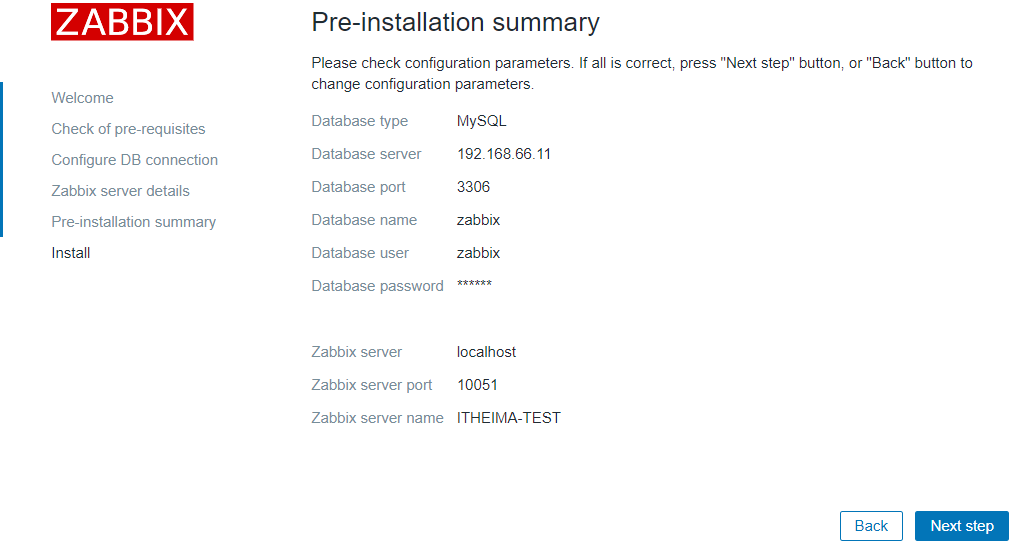
Task: Open Check of pre-requisites step
Action: 128,129
